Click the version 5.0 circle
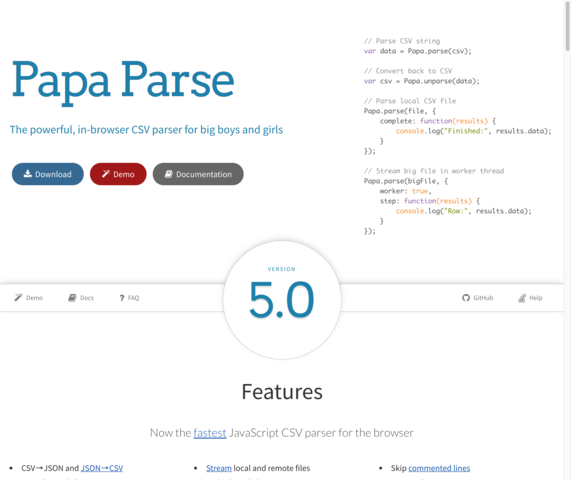The image size is (571, 480). pyautogui.click(x=282, y=300)
